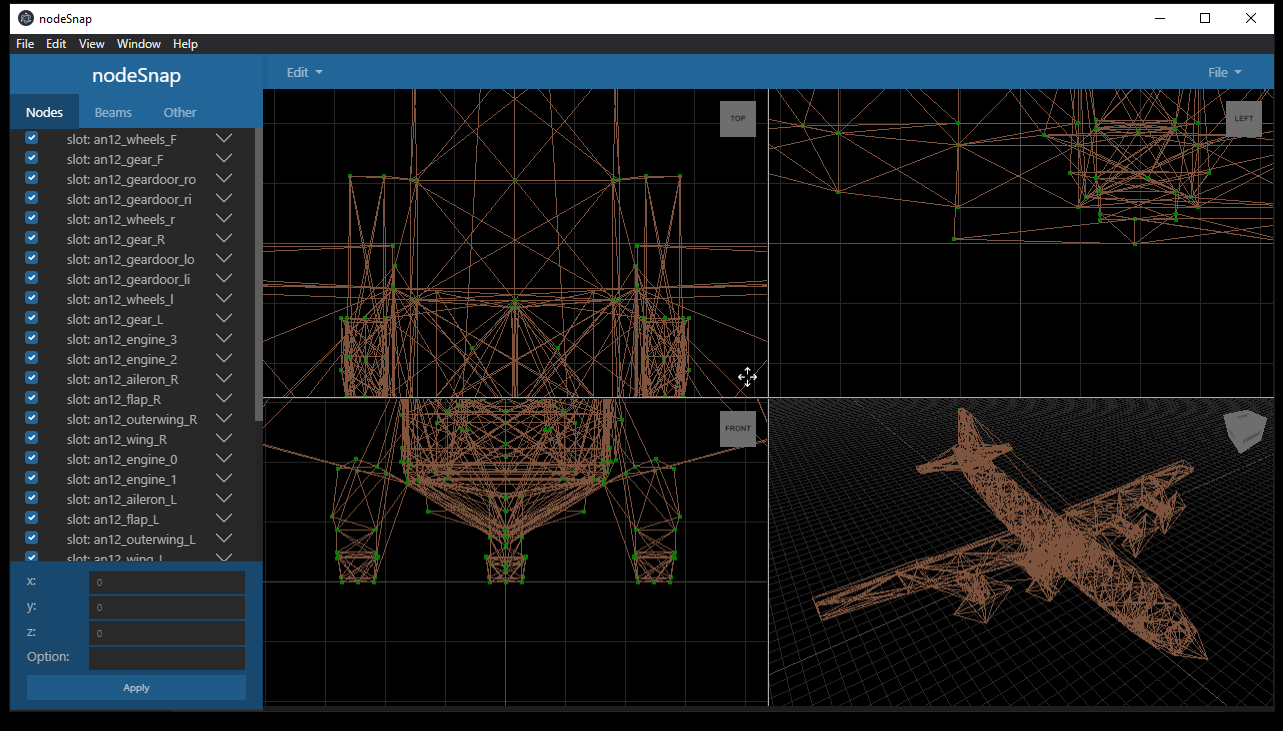This screenshot has width=1283, height=731.
Task: Click the Apply button
Action: coord(136,687)
